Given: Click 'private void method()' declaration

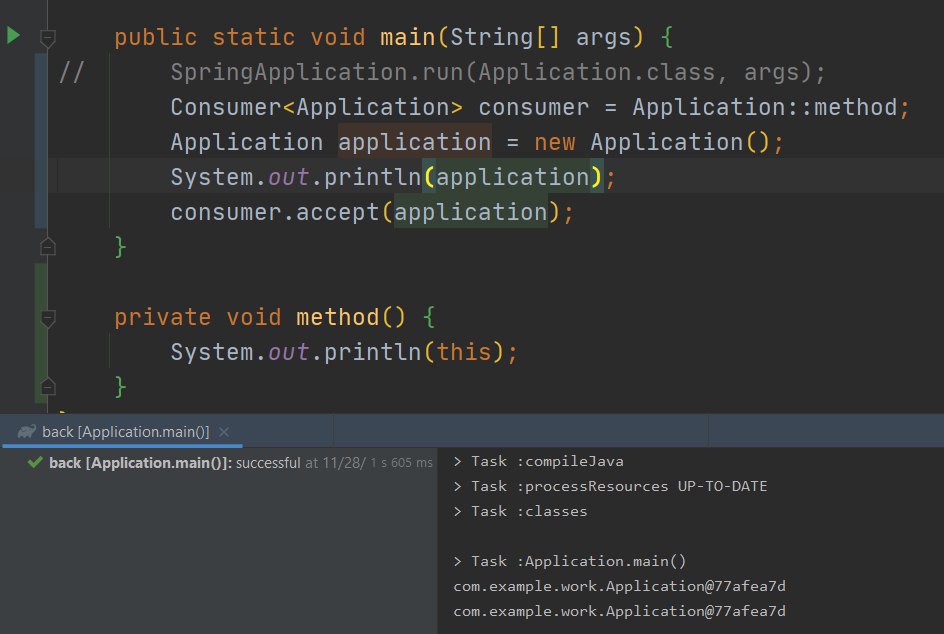Looking at the screenshot, I should 261,317.
